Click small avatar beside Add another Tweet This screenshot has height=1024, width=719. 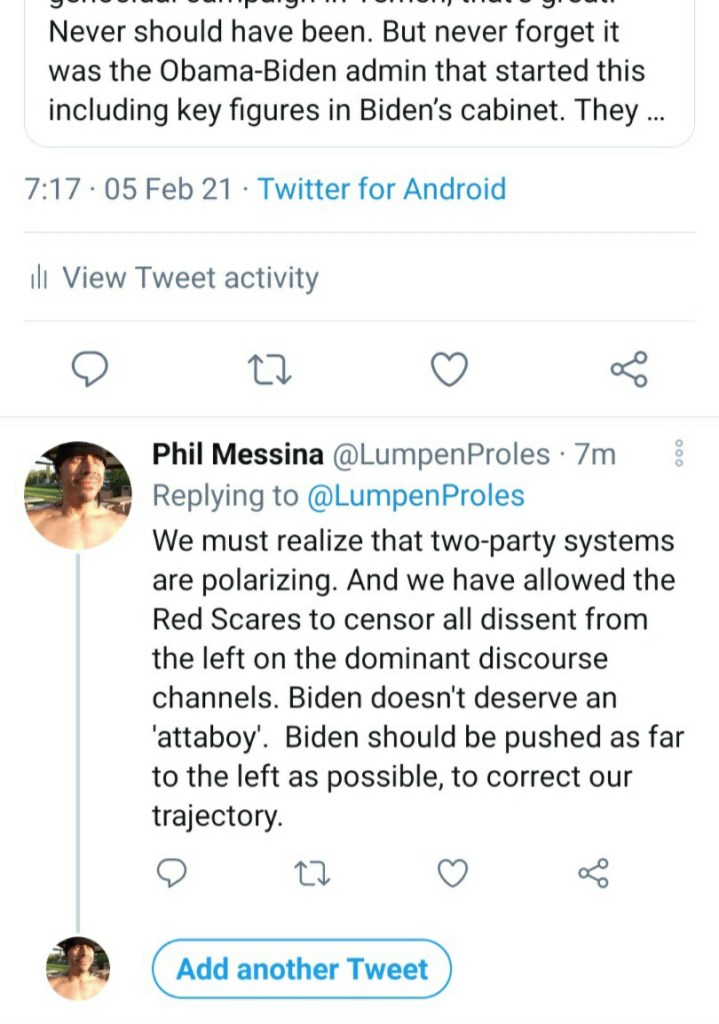tap(77, 968)
